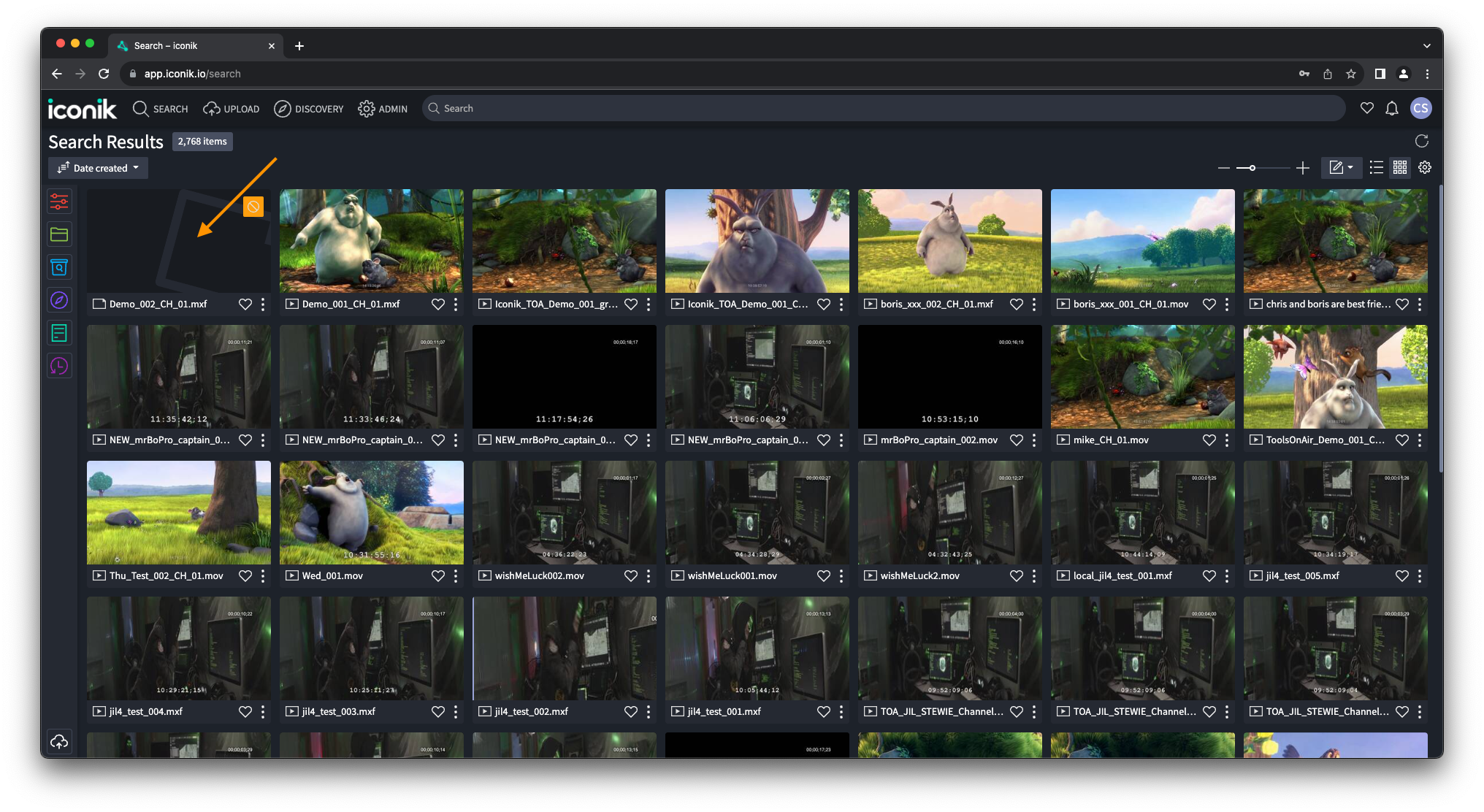Viewport: 1484px width, 812px height.
Task: Click the thumbnail size slider handle
Action: (x=1252, y=168)
